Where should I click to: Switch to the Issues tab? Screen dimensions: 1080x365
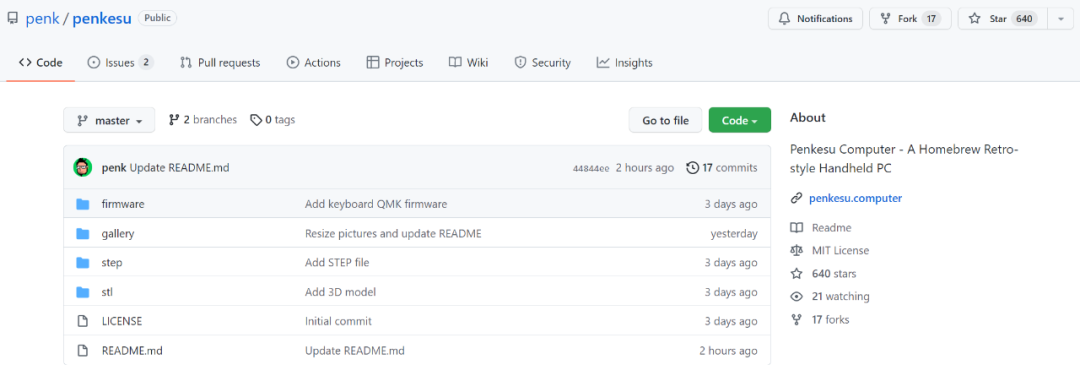[x=121, y=63]
